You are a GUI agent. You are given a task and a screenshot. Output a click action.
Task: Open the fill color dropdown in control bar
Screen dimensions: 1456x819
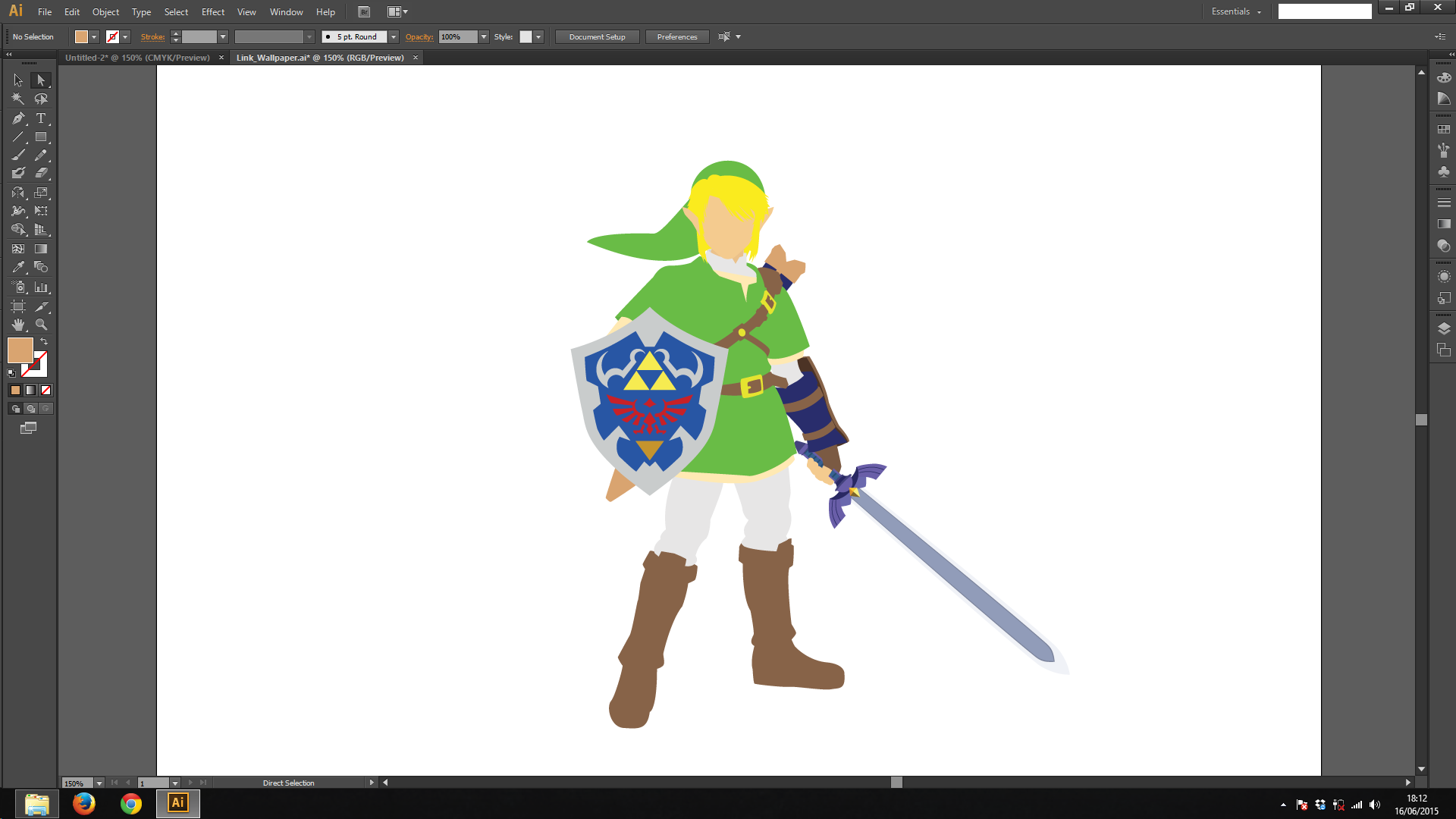[x=94, y=37]
